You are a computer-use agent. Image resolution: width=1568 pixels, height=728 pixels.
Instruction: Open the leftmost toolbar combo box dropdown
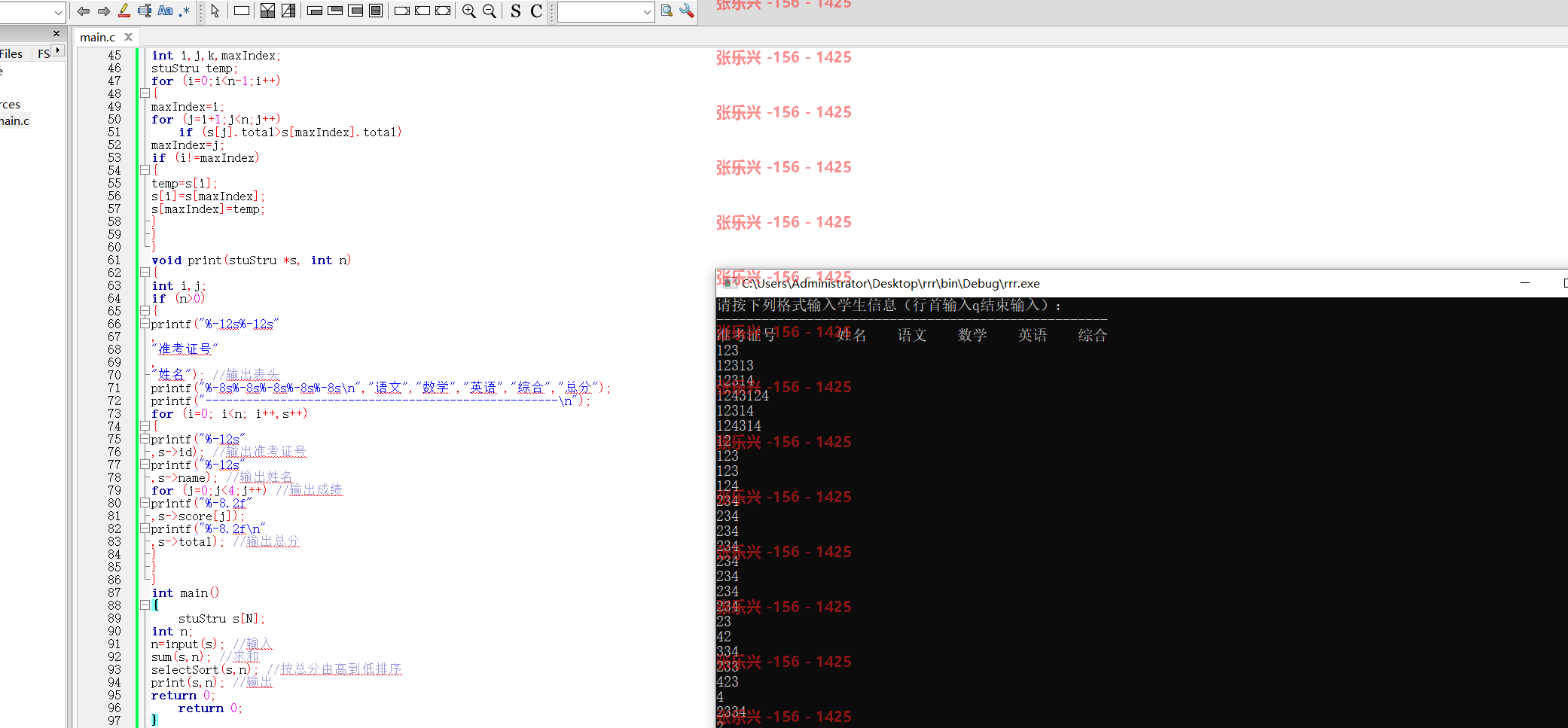click(58, 12)
